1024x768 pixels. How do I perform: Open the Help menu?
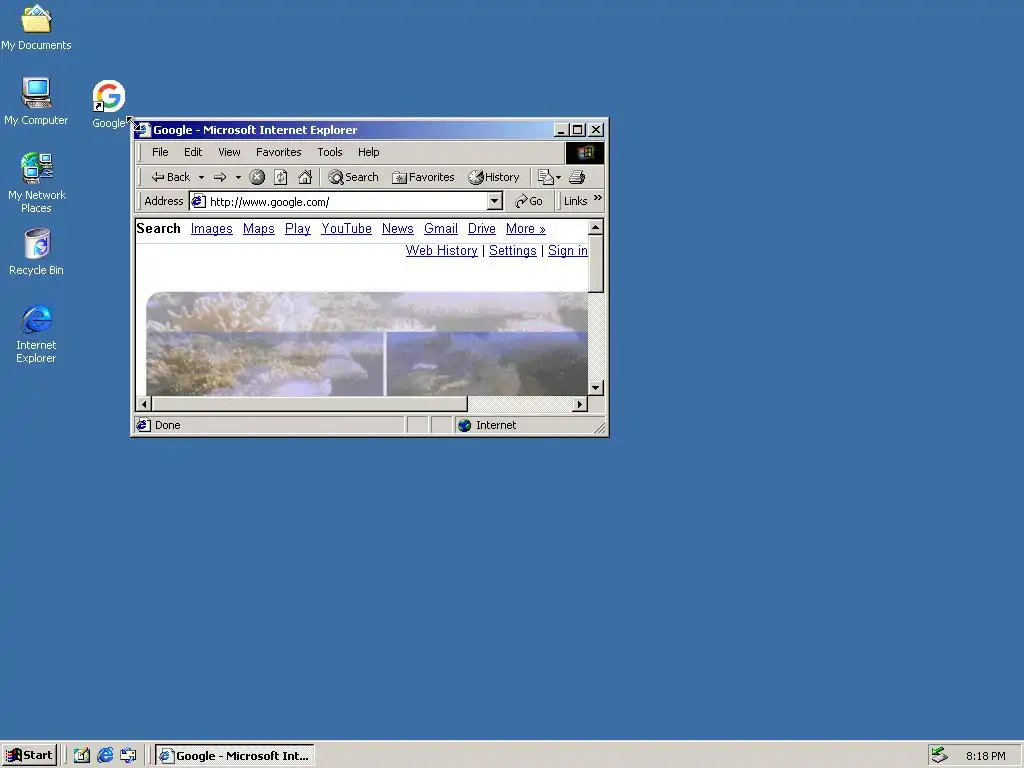(368, 152)
